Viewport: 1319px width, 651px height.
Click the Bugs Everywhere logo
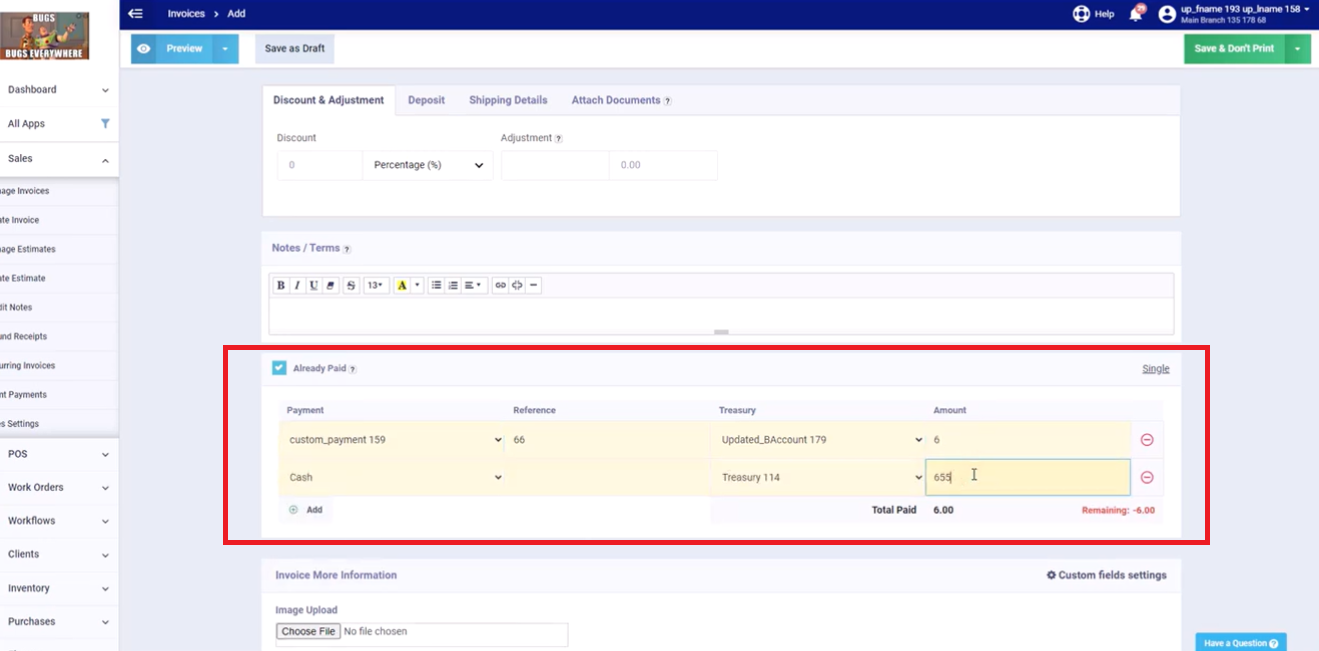[x=44, y=36]
